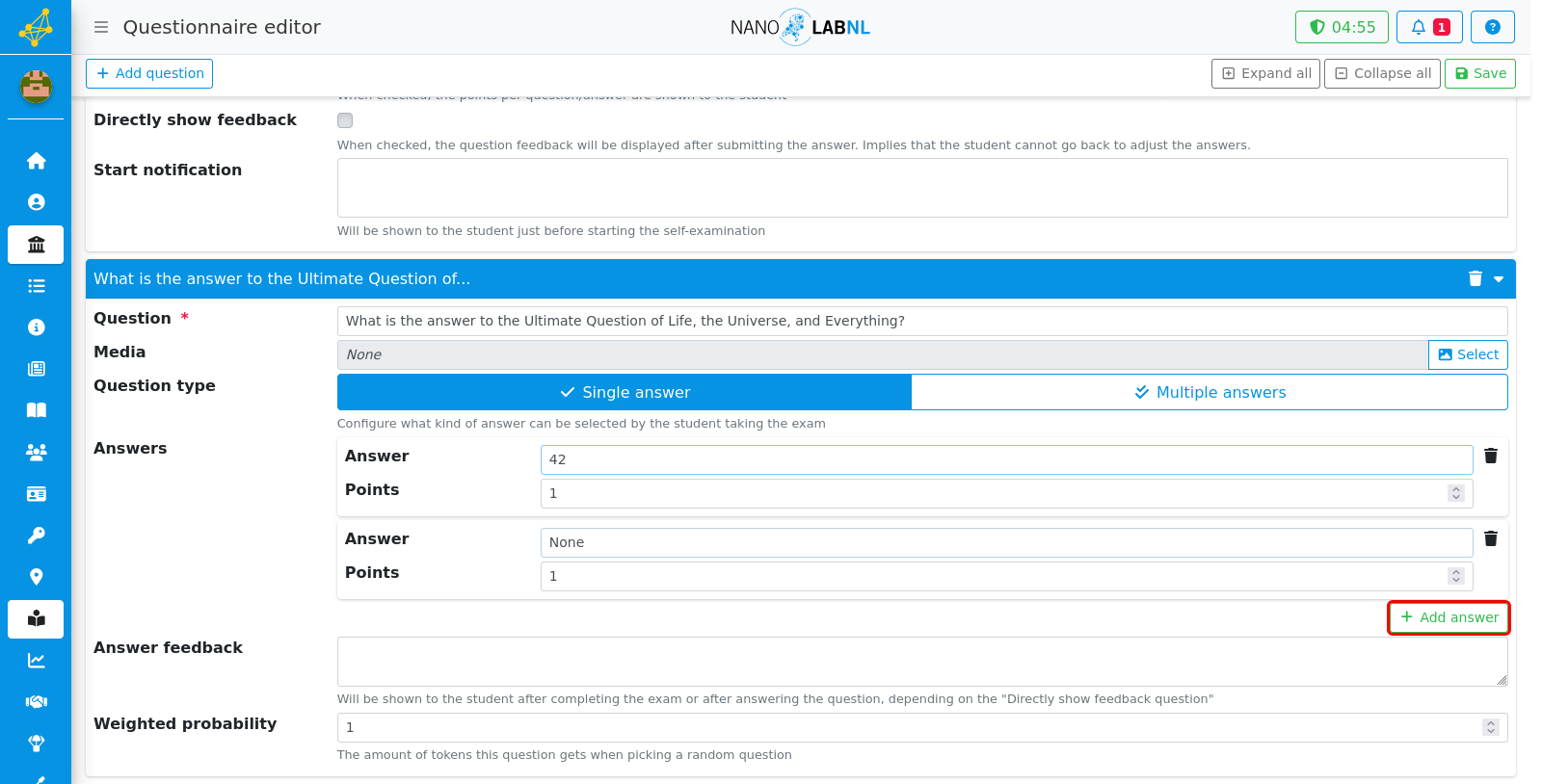Adjust the Weighted probability stepper
The image size is (1542, 784).
click(1491, 727)
